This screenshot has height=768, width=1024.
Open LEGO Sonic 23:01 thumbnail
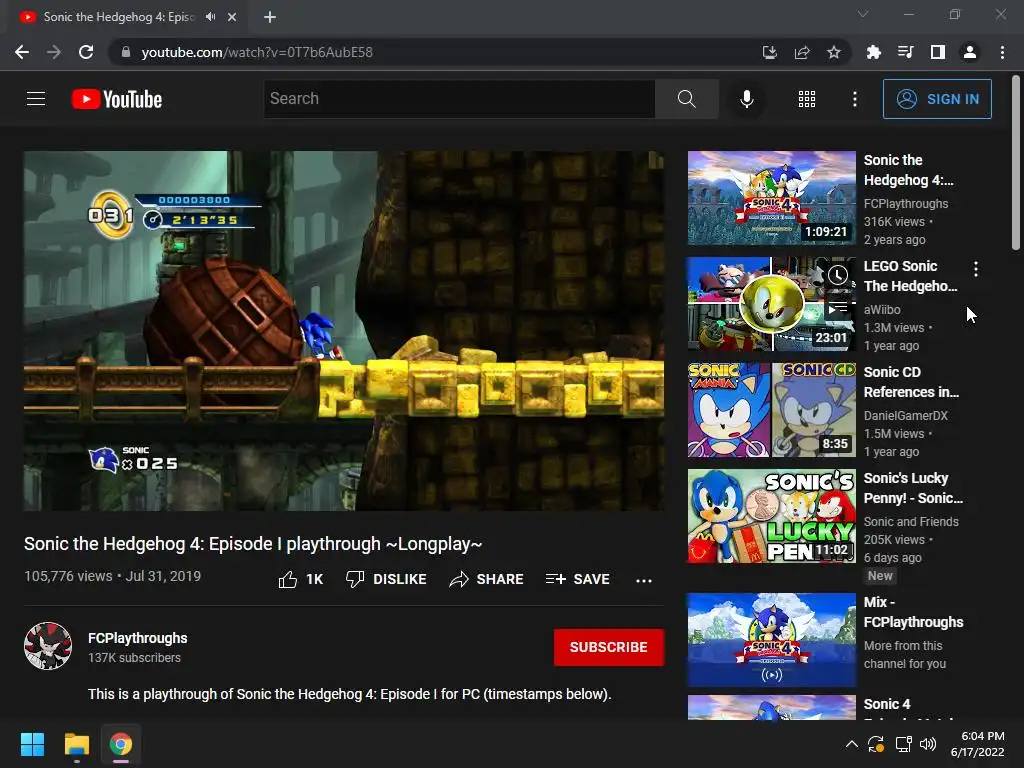(x=771, y=304)
